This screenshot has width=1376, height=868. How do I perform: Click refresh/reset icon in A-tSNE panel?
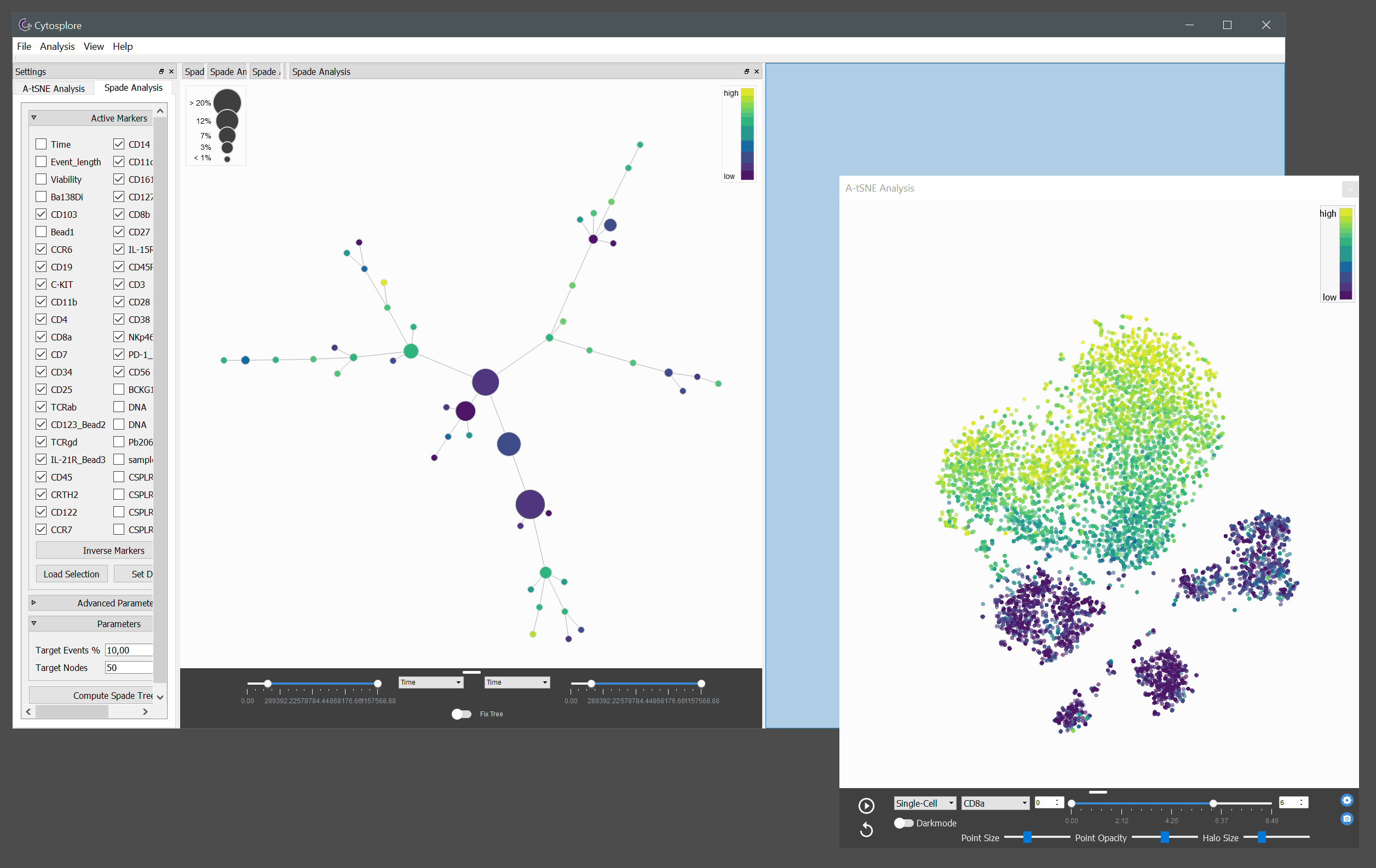coord(867,830)
